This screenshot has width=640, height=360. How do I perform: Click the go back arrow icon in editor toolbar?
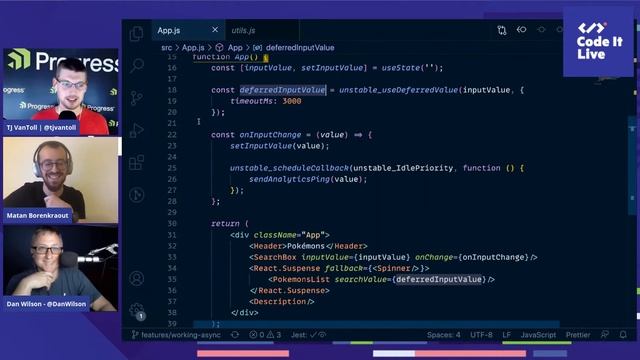pyautogui.click(x=521, y=29)
